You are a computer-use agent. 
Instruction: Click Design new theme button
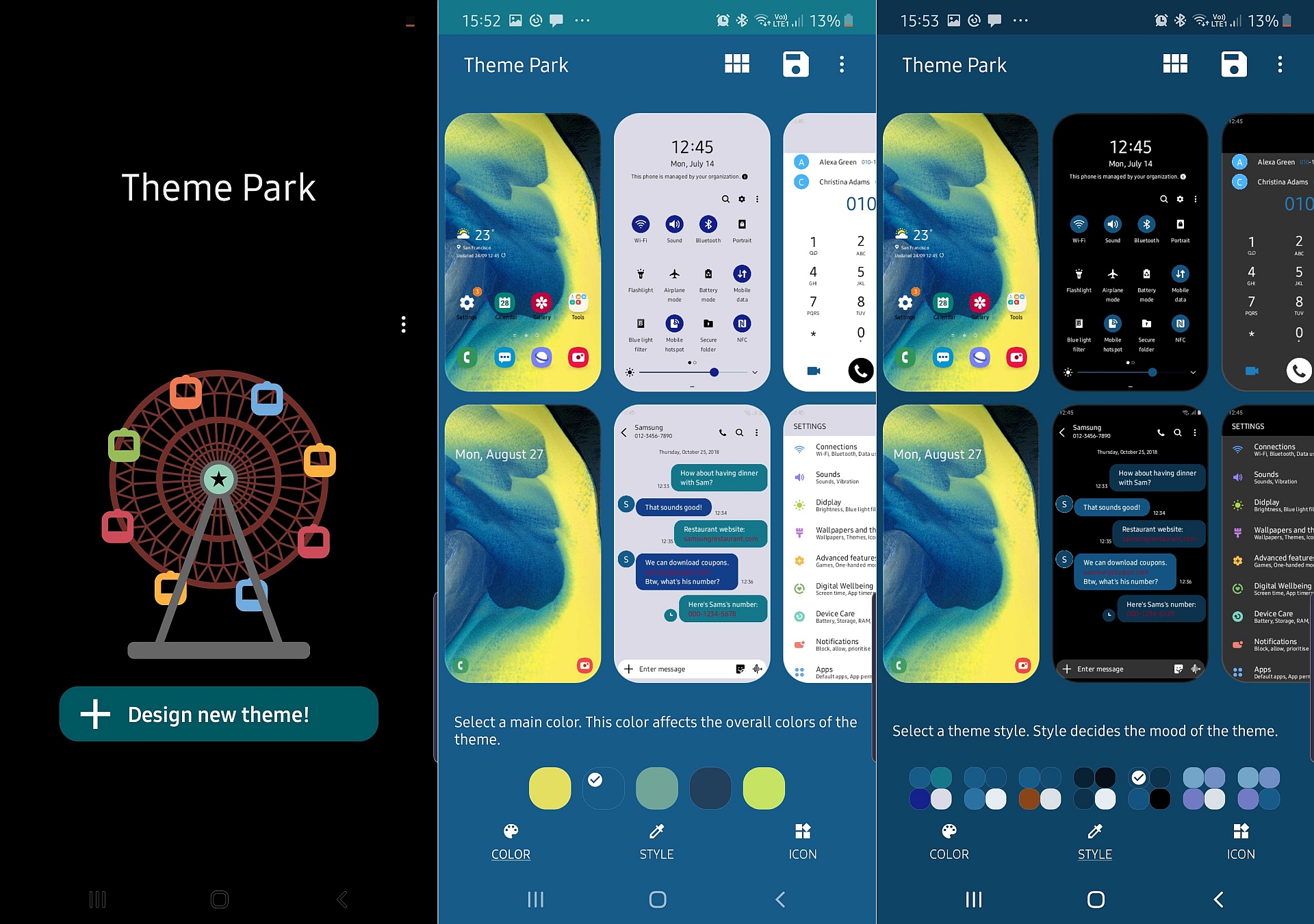(219, 714)
